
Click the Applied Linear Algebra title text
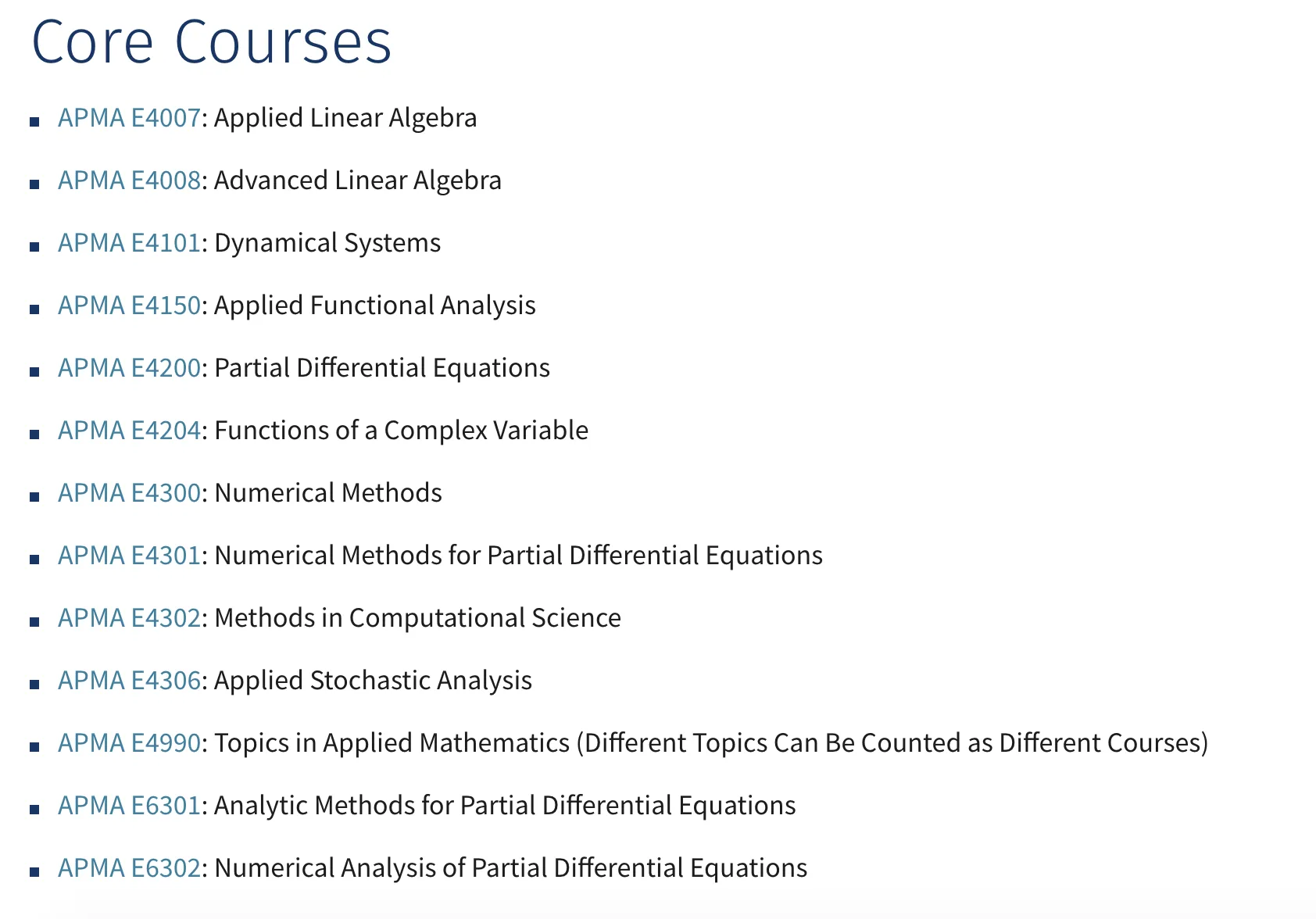click(x=345, y=118)
